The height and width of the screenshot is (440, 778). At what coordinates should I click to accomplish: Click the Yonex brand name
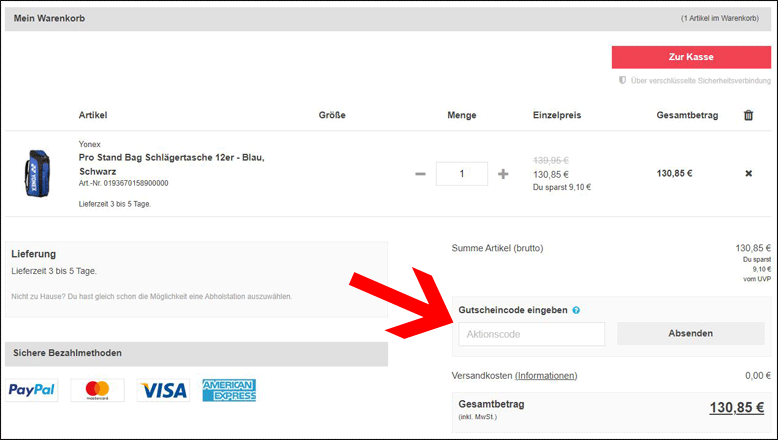(x=89, y=144)
